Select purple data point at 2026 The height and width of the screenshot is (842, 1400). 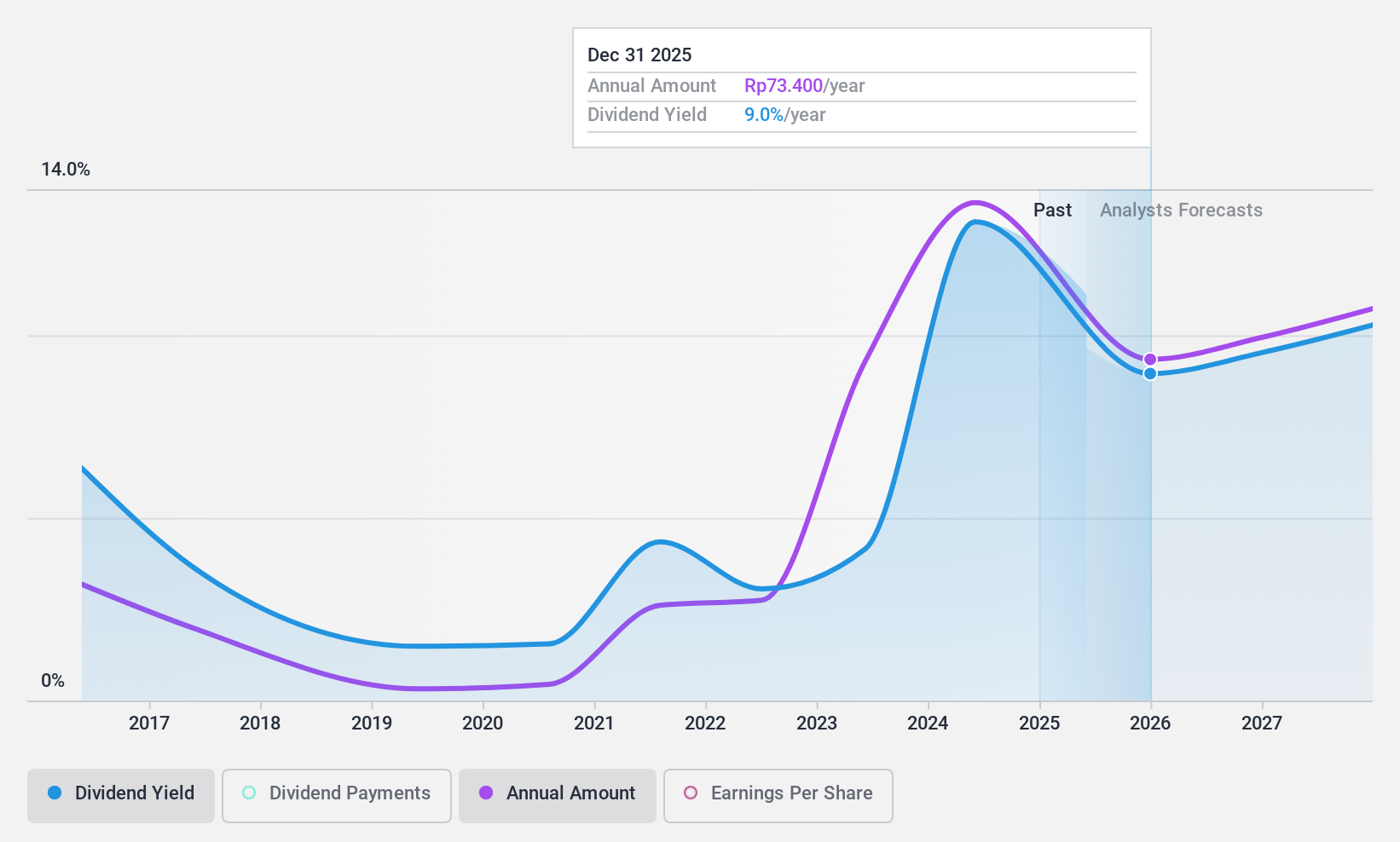point(1150,360)
